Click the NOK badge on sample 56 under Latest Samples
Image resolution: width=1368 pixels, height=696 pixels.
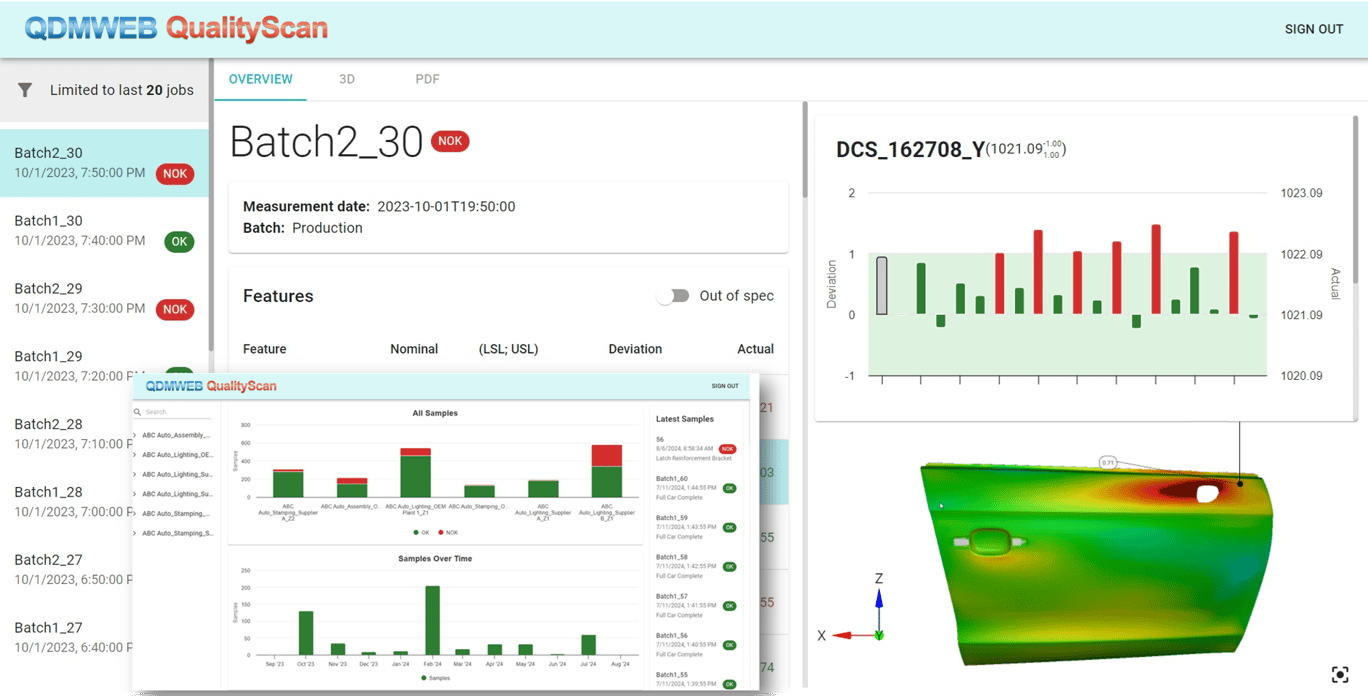[727, 449]
